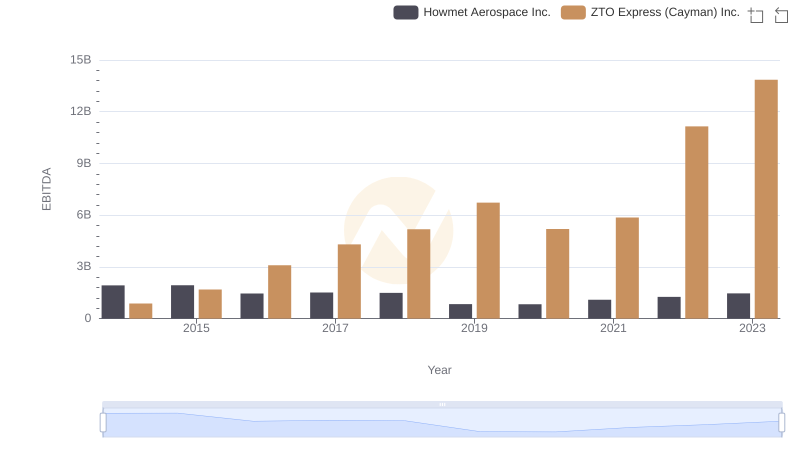The height and width of the screenshot is (461, 800).
Task: Click the range slider top drag bar
Action: tap(442, 404)
